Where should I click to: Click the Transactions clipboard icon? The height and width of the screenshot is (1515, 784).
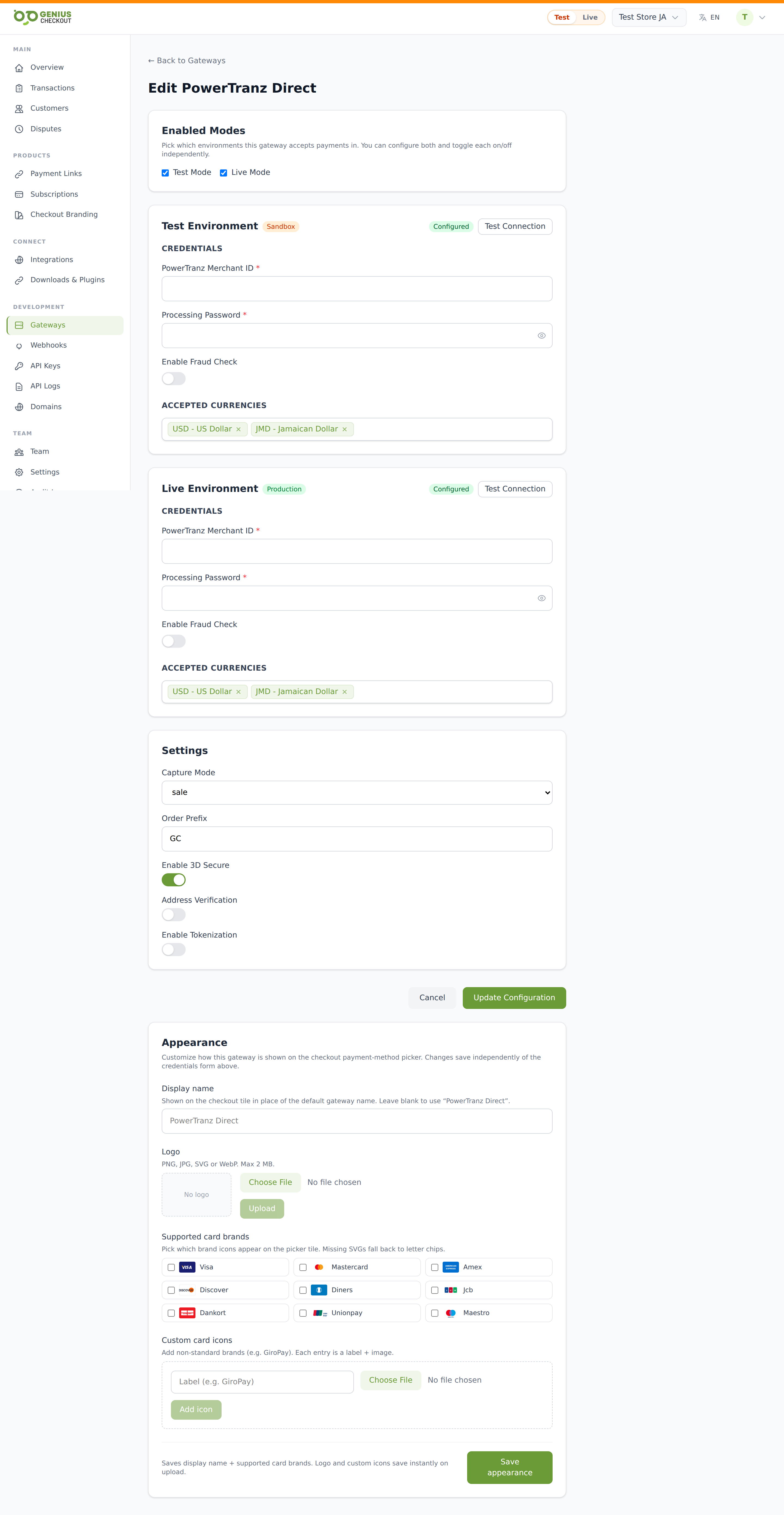(x=19, y=88)
